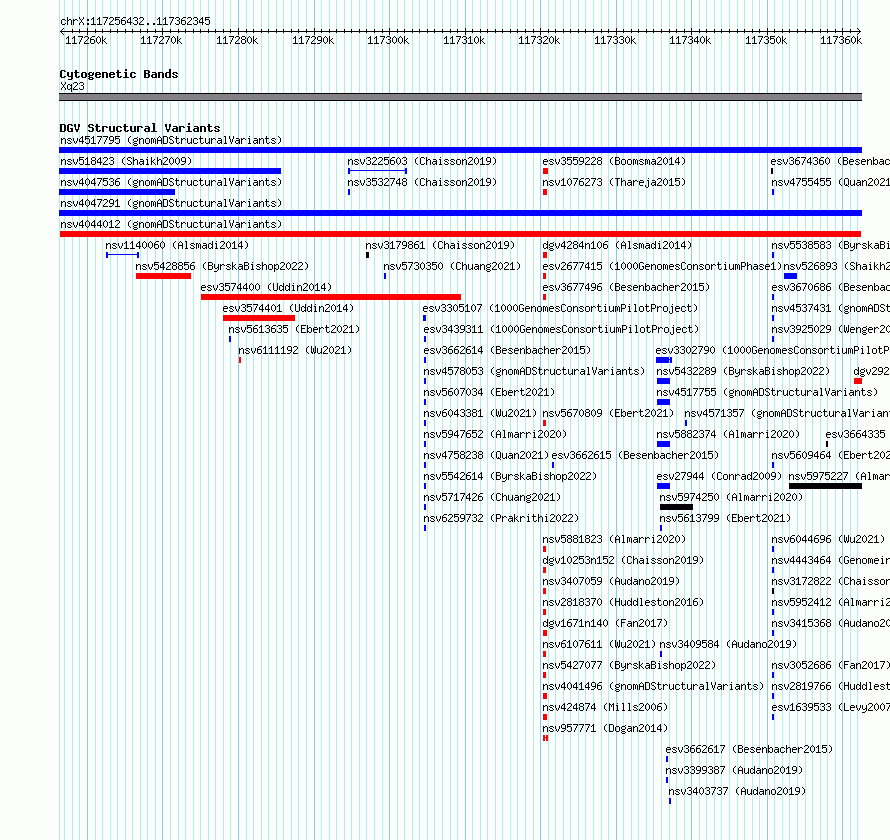
Task: Open nsv5613799 (Ebert2021) variant
Action: [725, 518]
